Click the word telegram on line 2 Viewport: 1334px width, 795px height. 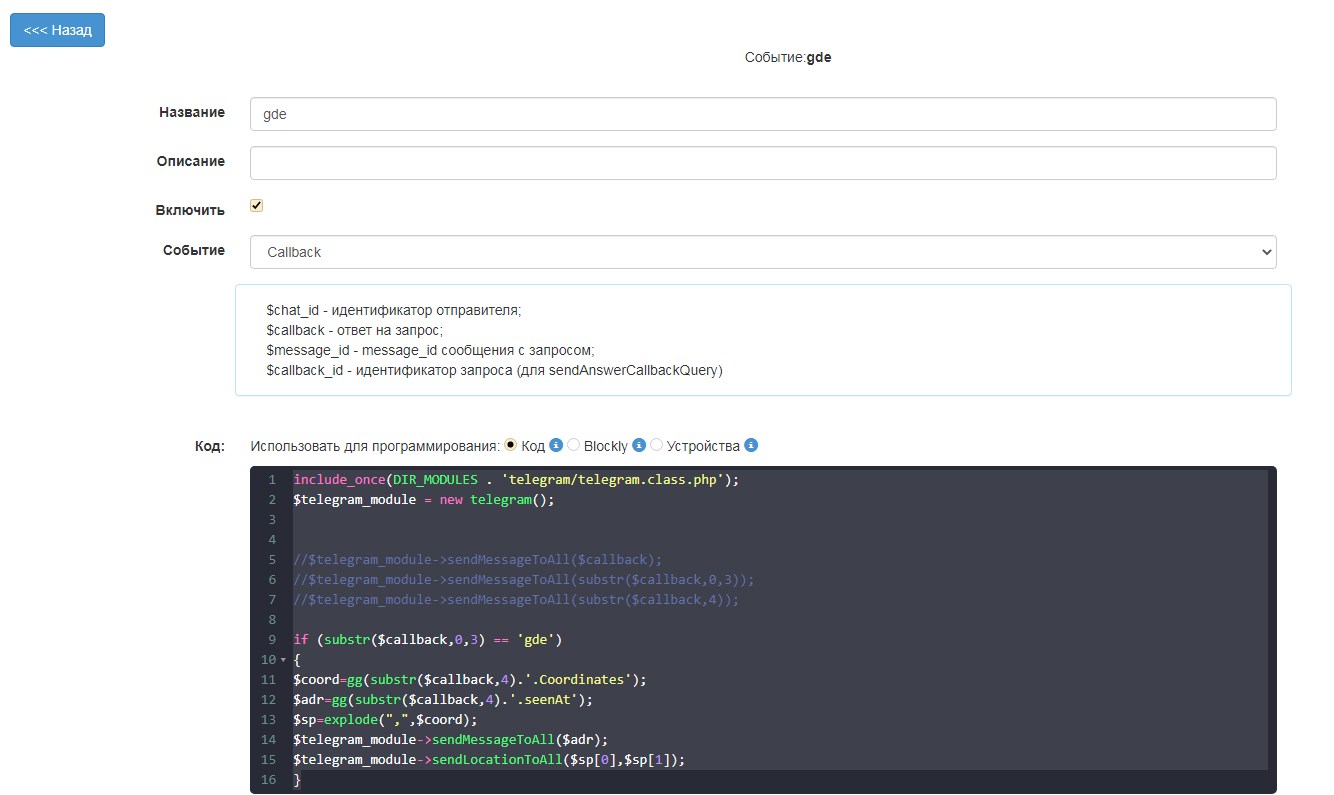(498, 499)
